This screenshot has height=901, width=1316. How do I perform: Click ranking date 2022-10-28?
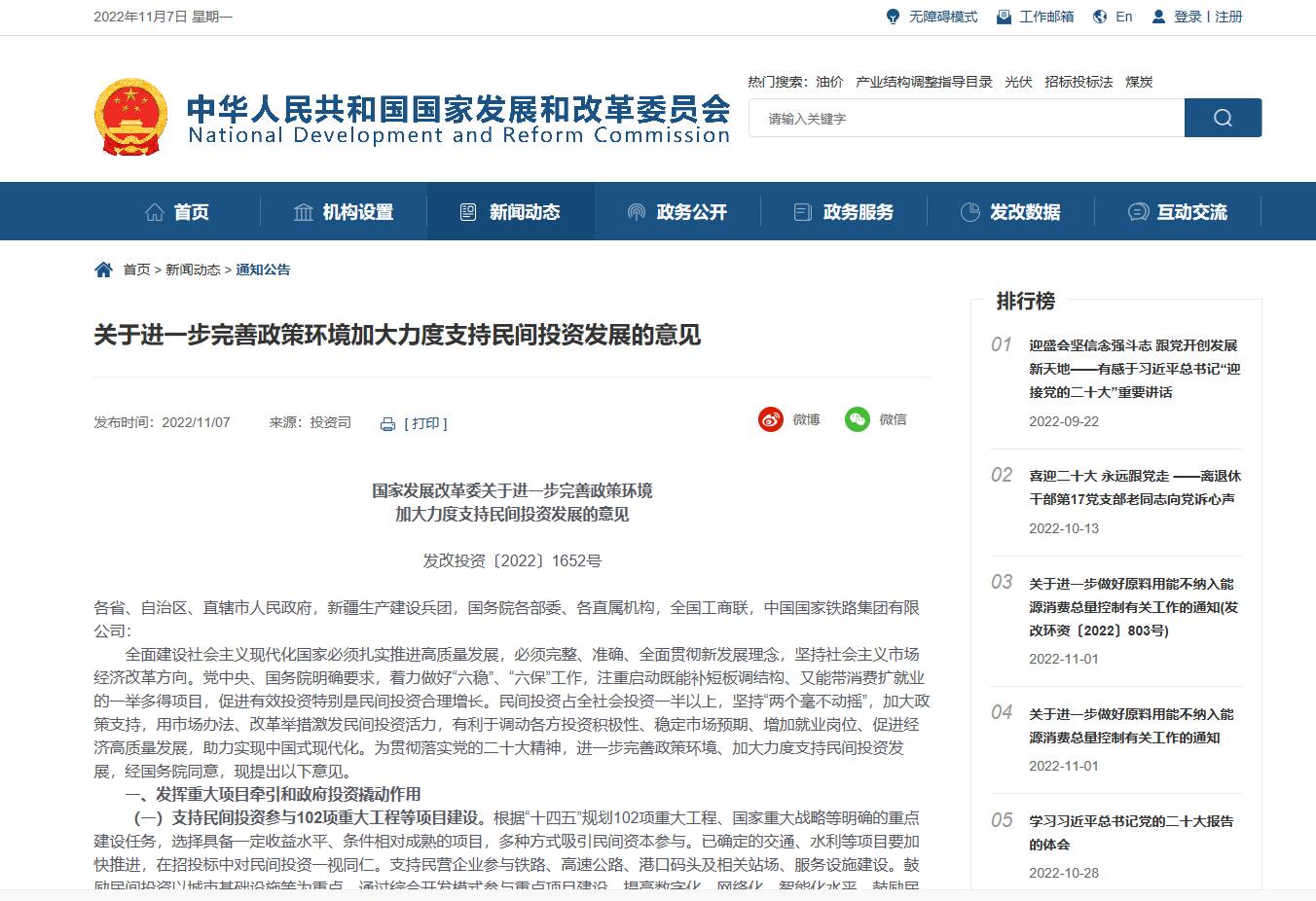point(1064,873)
